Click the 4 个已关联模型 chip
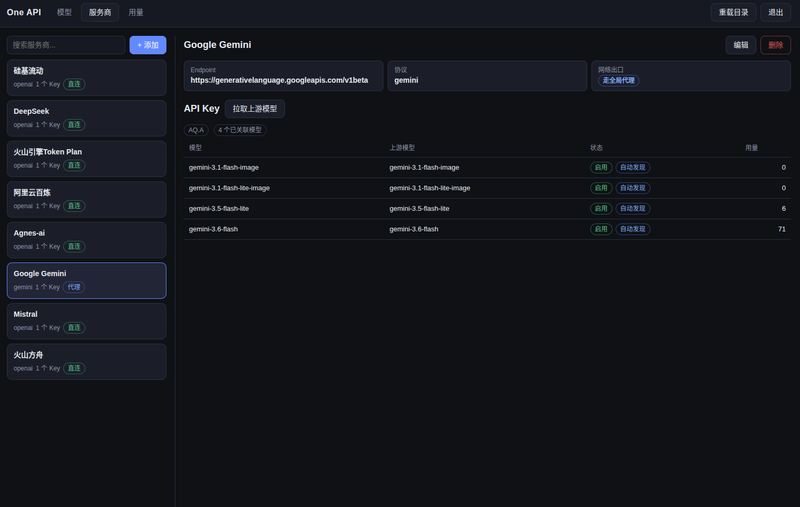The width and height of the screenshot is (800, 507). click(x=240, y=130)
